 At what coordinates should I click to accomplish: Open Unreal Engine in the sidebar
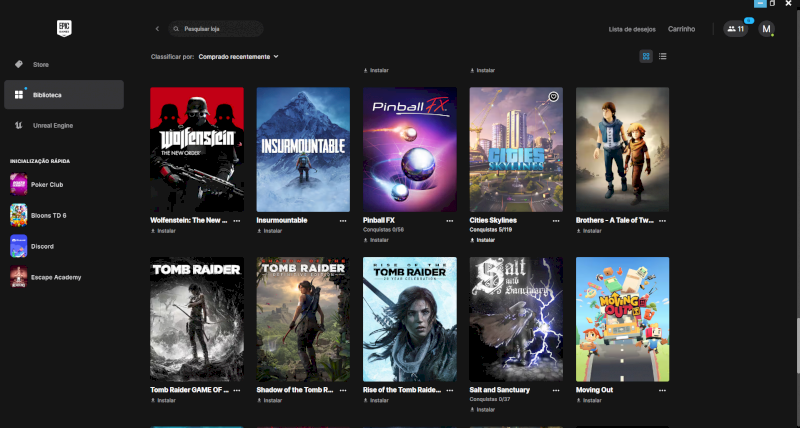52,125
